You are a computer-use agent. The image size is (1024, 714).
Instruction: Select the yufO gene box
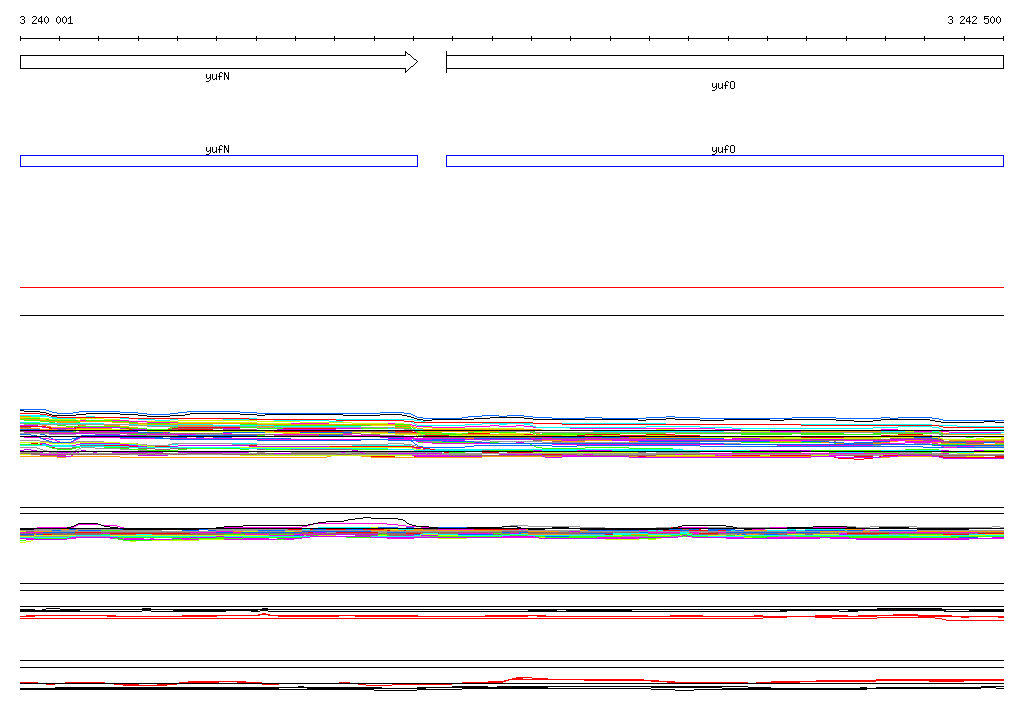click(x=725, y=62)
